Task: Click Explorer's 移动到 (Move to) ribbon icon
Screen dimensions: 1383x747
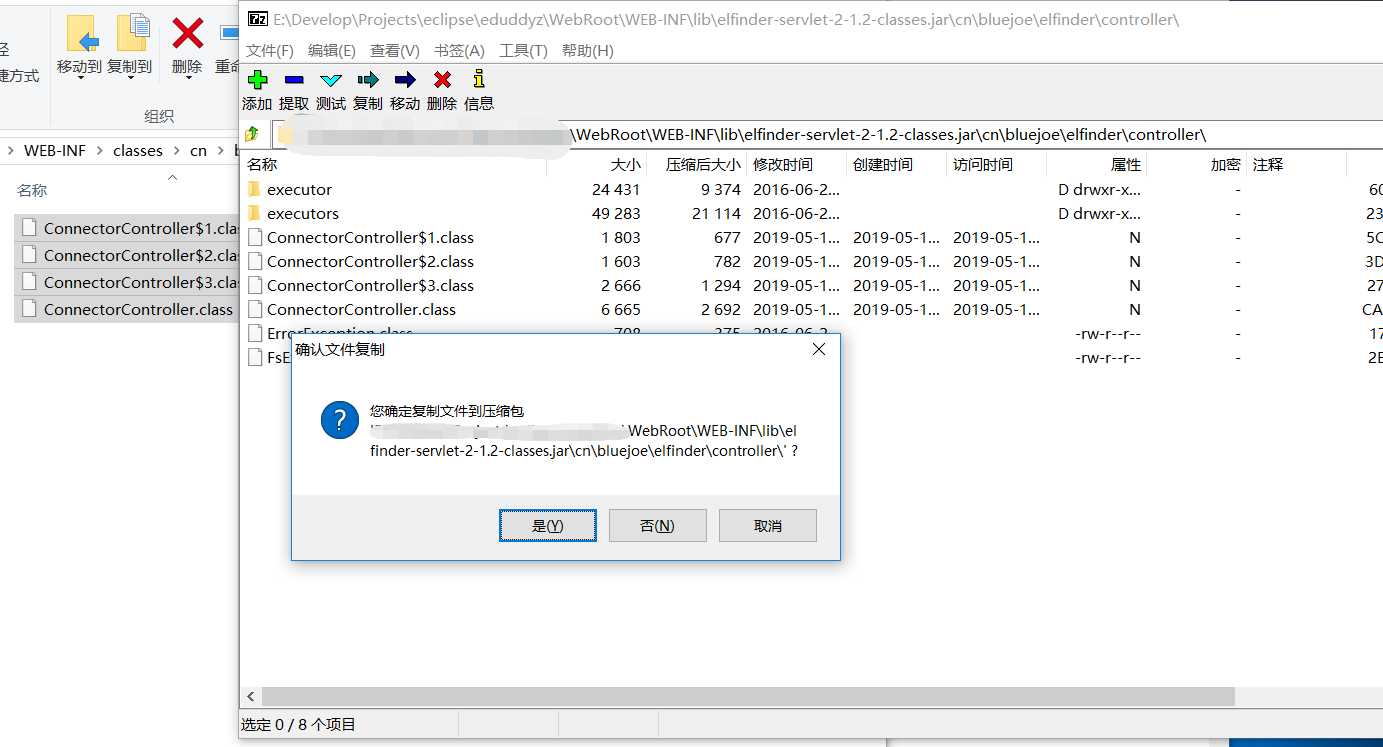Action: coord(82,33)
